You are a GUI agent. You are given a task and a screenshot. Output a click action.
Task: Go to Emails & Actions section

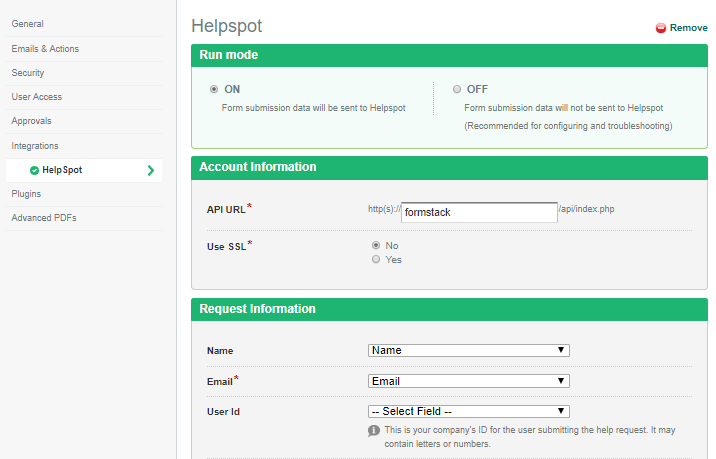click(45, 49)
